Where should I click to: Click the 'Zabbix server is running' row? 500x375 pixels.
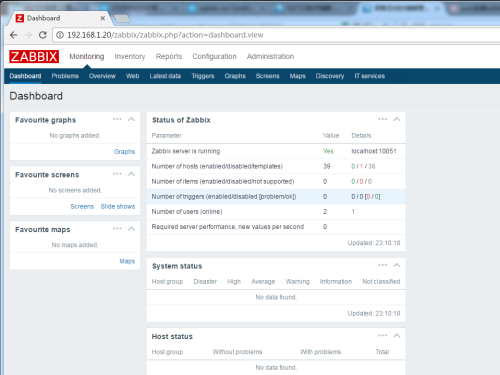tap(276, 151)
